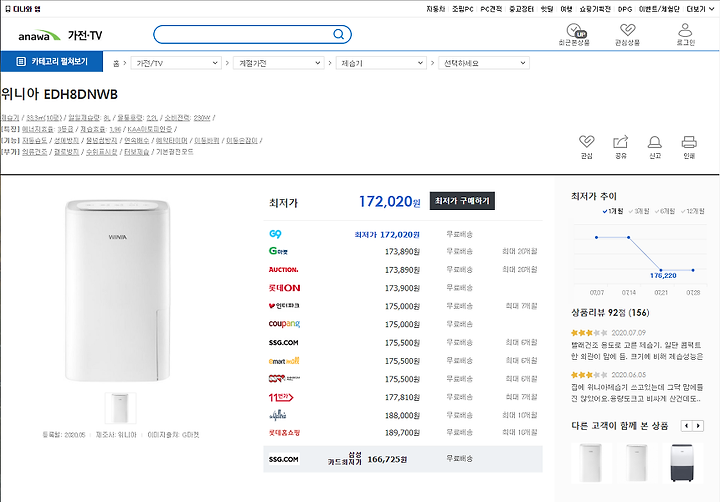Select small thumbnail below product image
This screenshot has height=502, width=720.
click(120, 408)
